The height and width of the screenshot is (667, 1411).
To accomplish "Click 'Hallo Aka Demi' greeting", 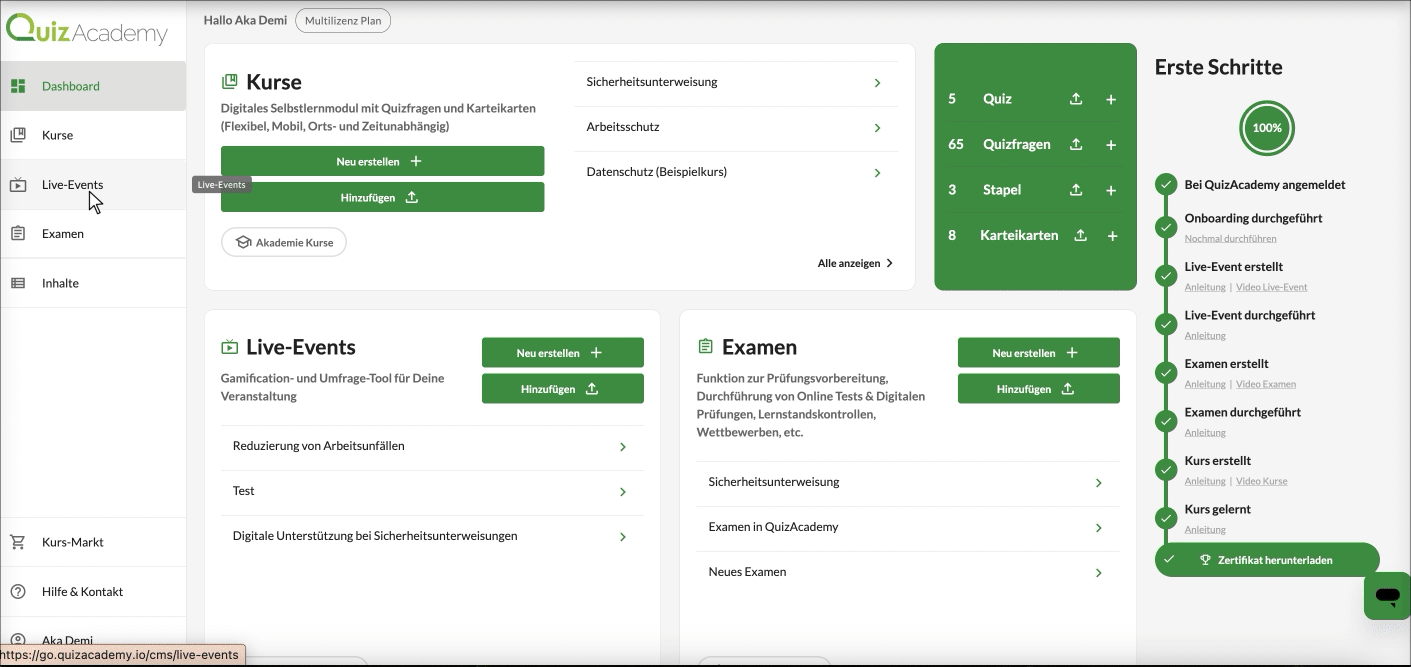I will coord(245,20).
